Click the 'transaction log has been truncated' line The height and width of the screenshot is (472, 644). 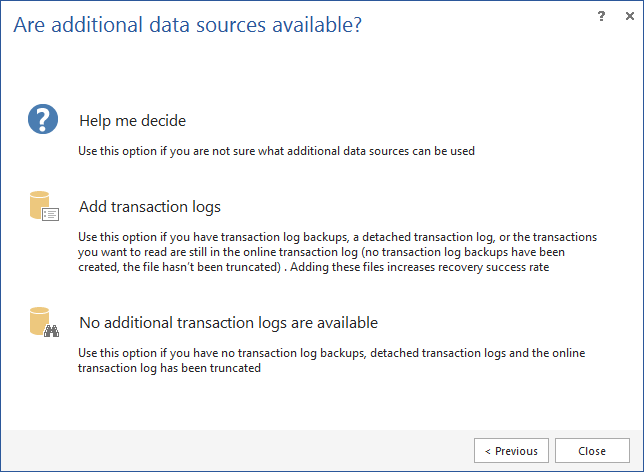click(x=169, y=368)
